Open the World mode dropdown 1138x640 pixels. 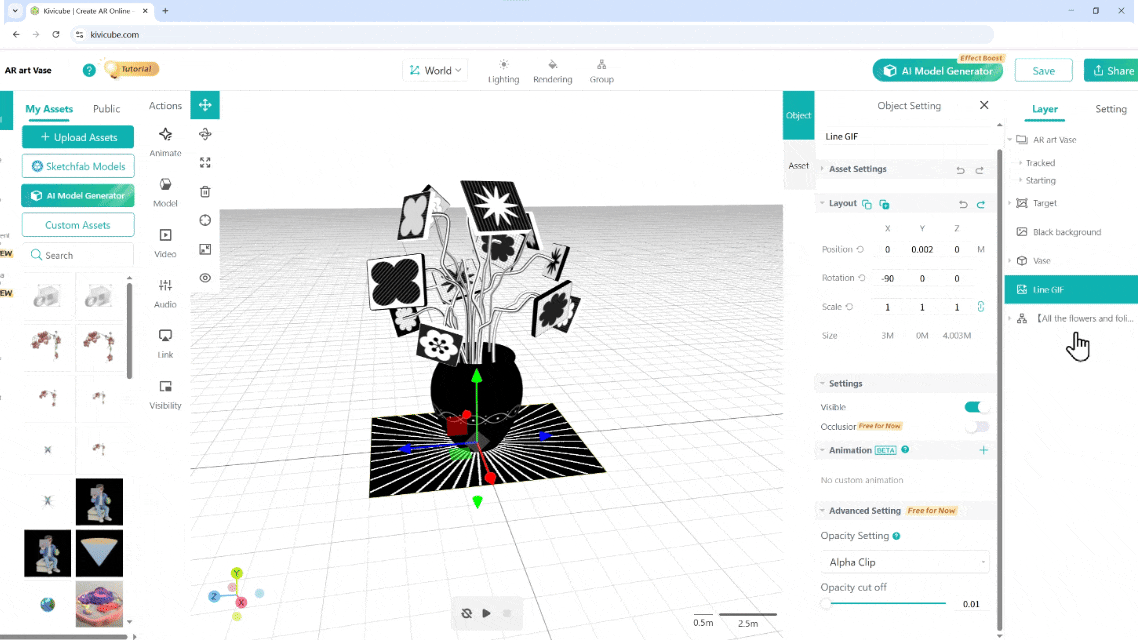tap(435, 70)
